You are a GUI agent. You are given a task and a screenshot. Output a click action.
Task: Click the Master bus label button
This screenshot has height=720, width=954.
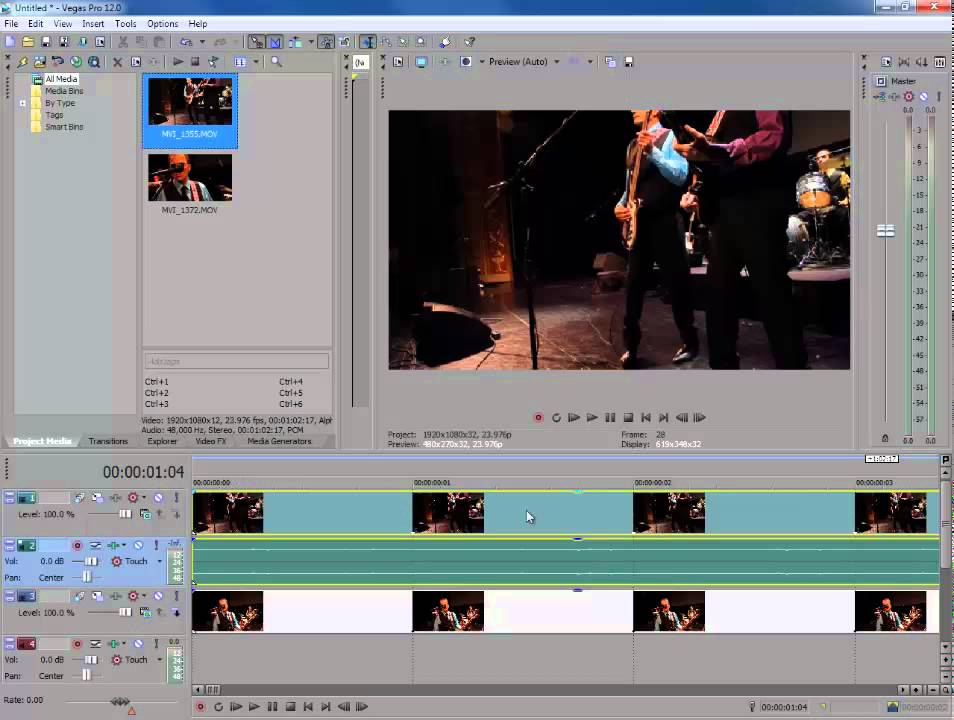pyautogui.click(x=903, y=81)
